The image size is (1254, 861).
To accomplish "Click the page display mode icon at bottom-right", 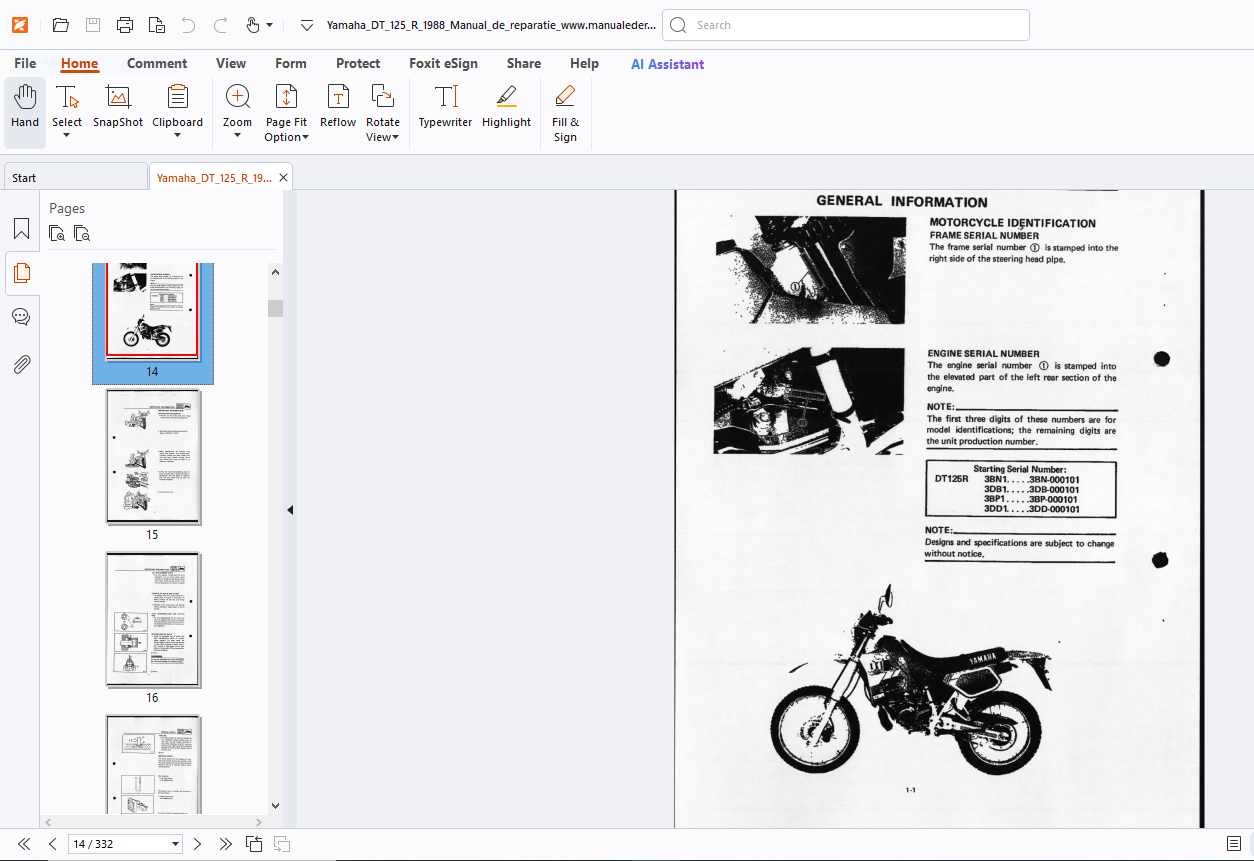I will point(1234,844).
